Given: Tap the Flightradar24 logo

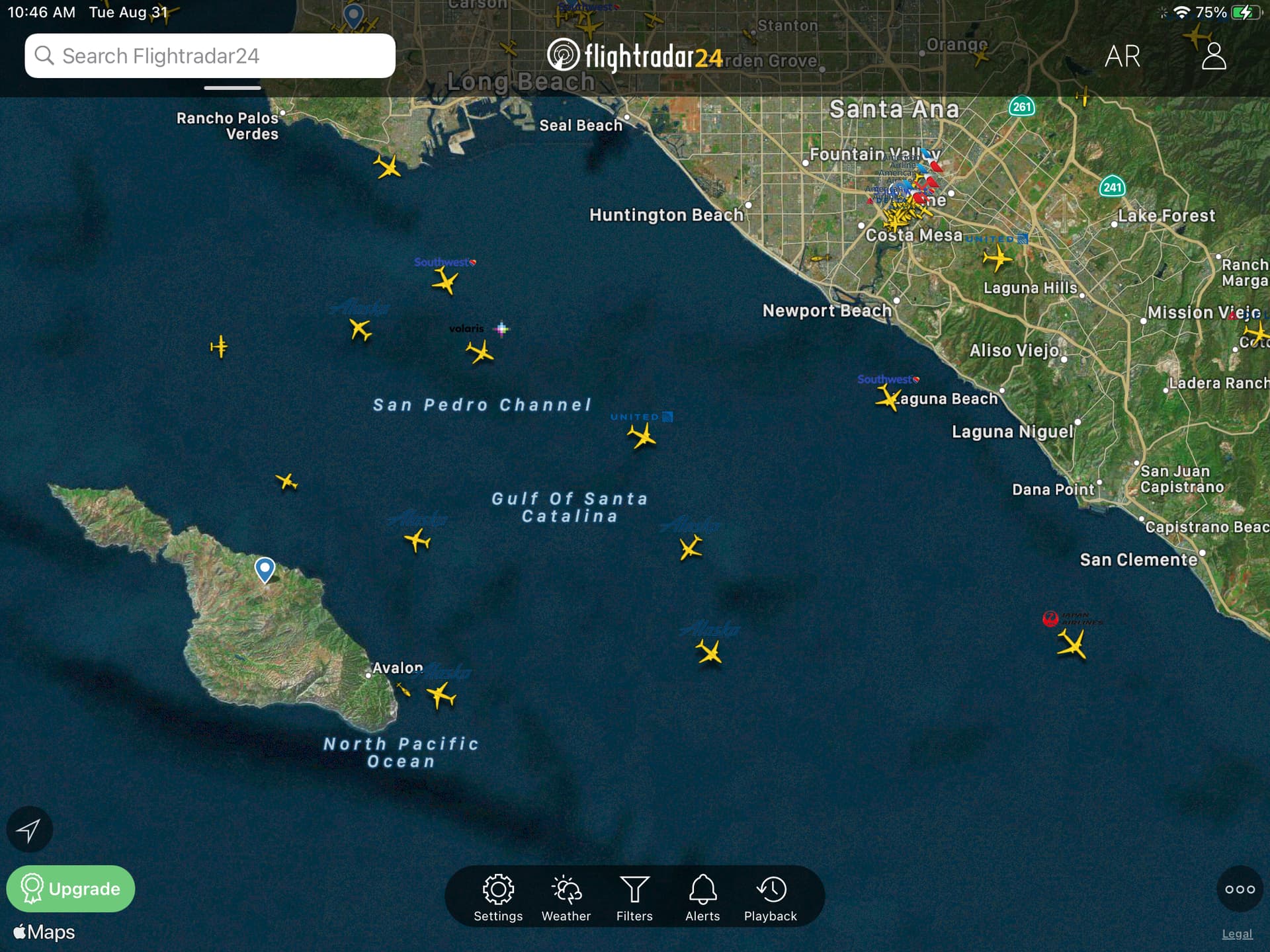Looking at the screenshot, I should (635, 56).
